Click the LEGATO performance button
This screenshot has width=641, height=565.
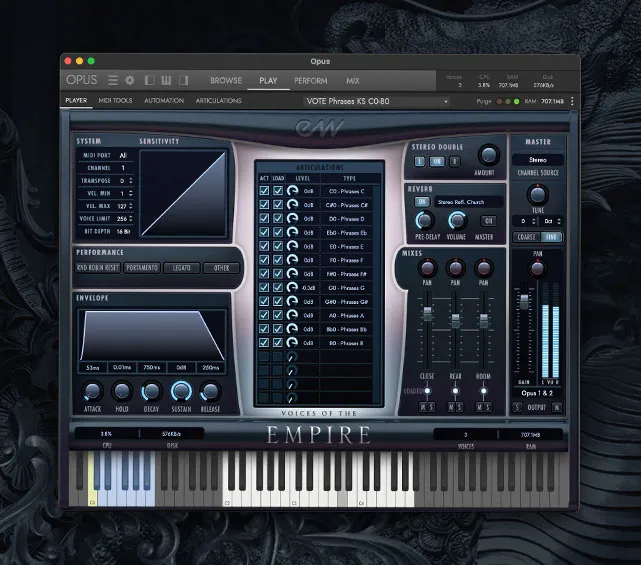(182, 268)
